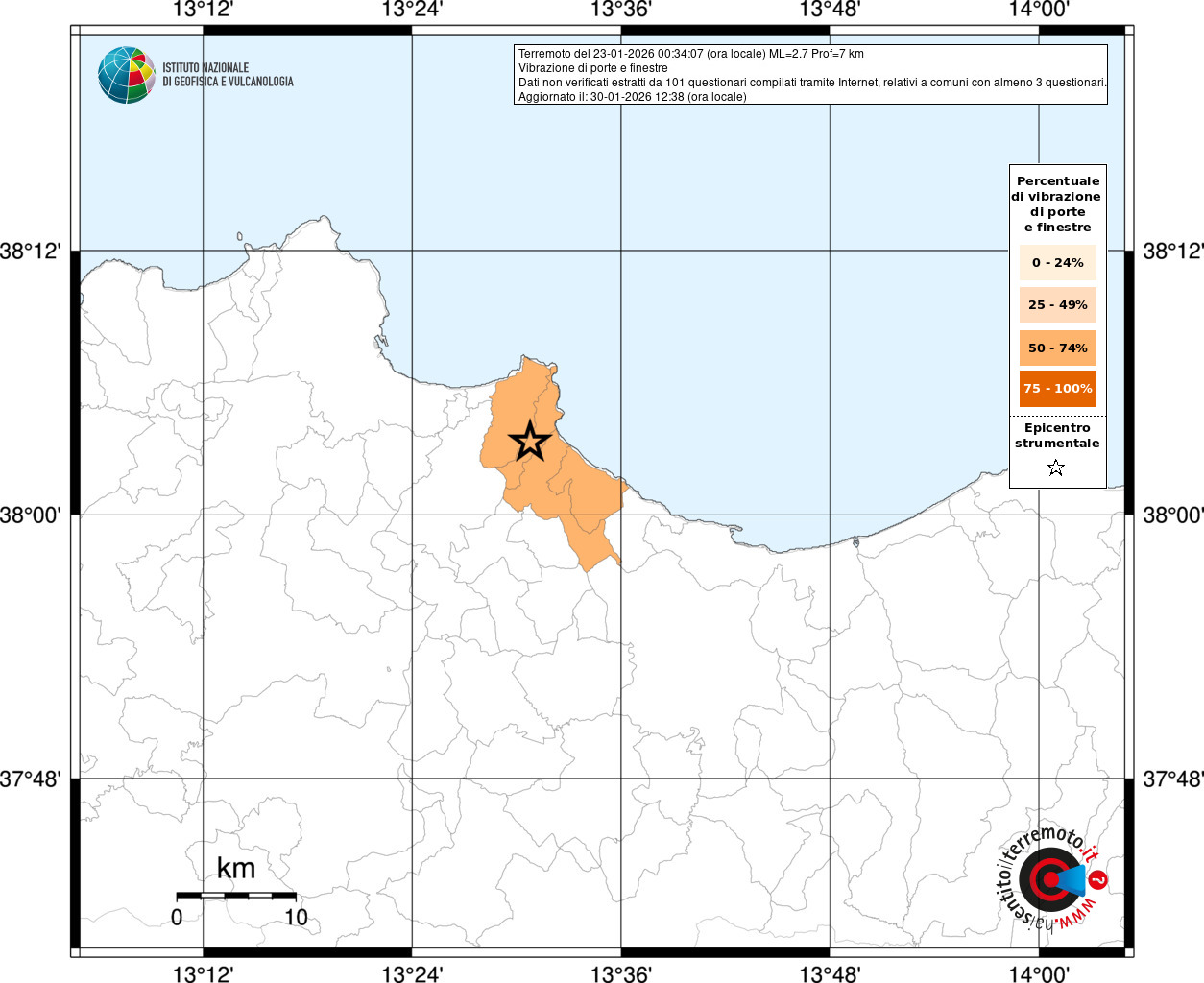Select the 0 - 24% legend swatch
The width and height of the screenshot is (1204, 983).
(1058, 262)
